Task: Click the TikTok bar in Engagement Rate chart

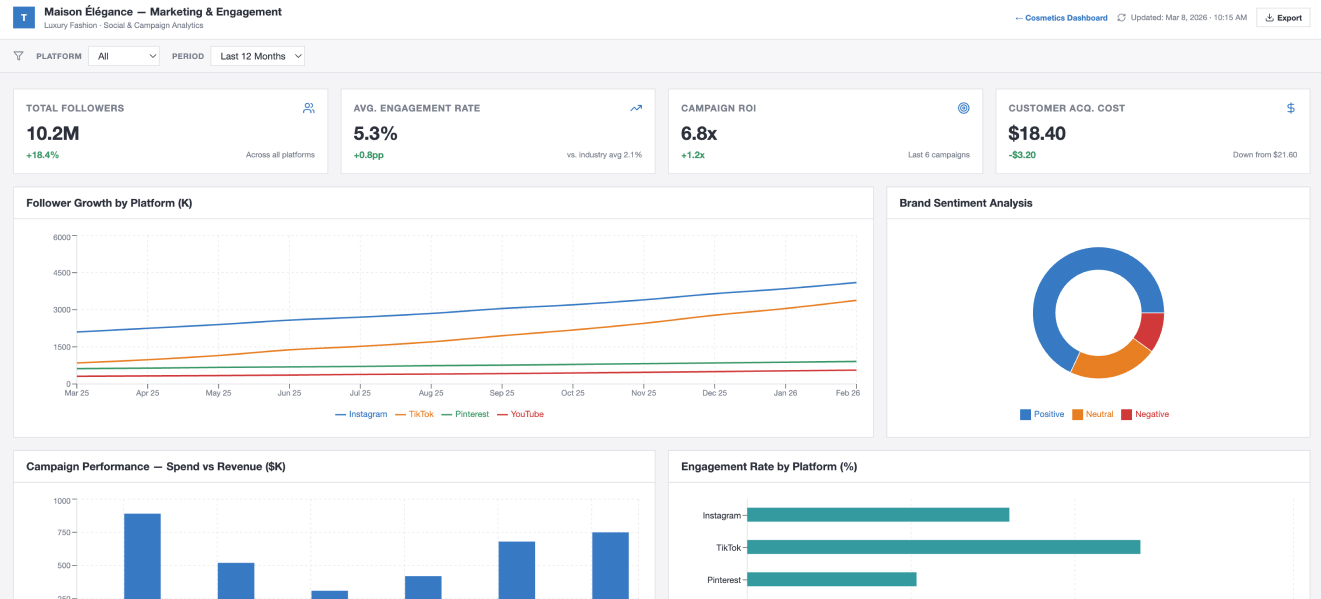Action: 945,547
